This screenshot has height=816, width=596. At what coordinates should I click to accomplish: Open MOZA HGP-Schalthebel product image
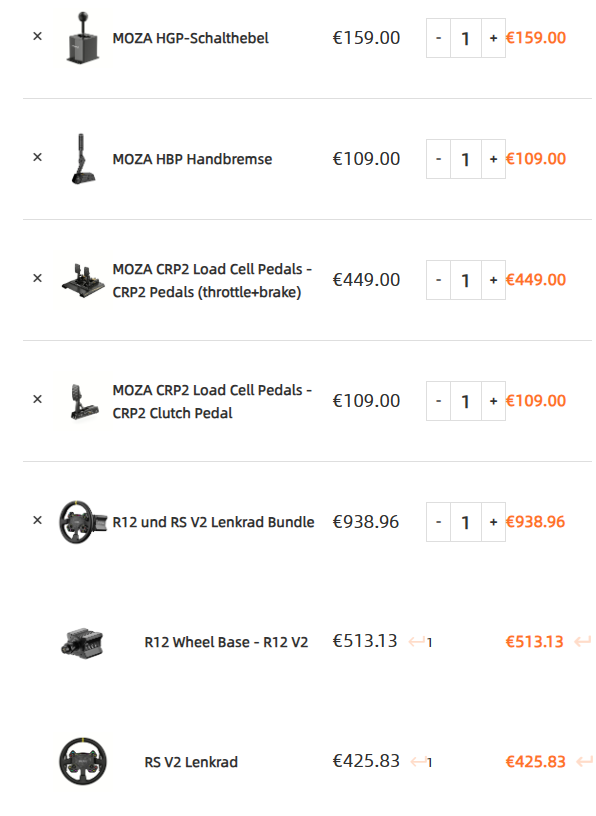pyautogui.click(x=83, y=38)
